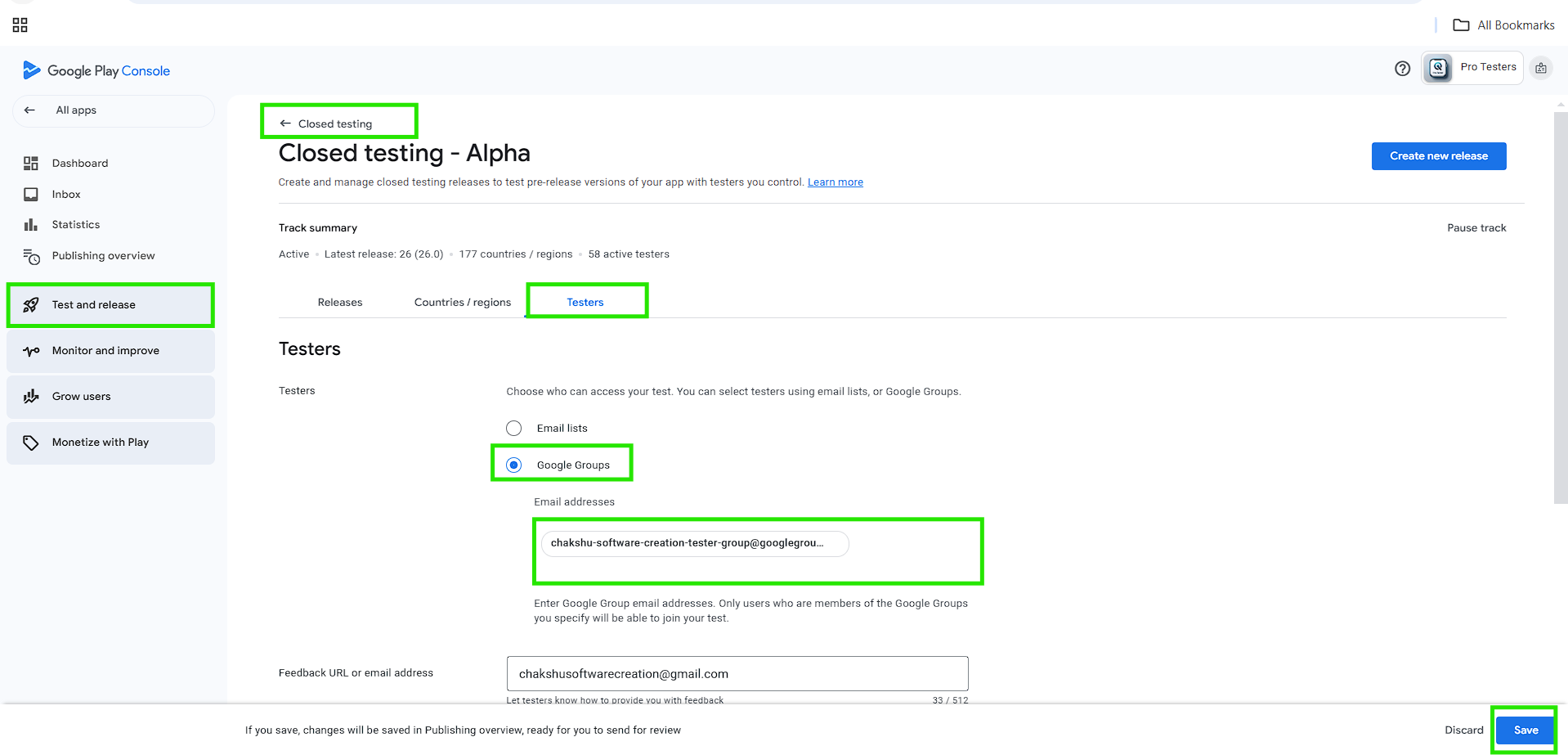The width and height of the screenshot is (1568, 755).
Task: Click Pause track
Action: click(x=1476, y=228)
